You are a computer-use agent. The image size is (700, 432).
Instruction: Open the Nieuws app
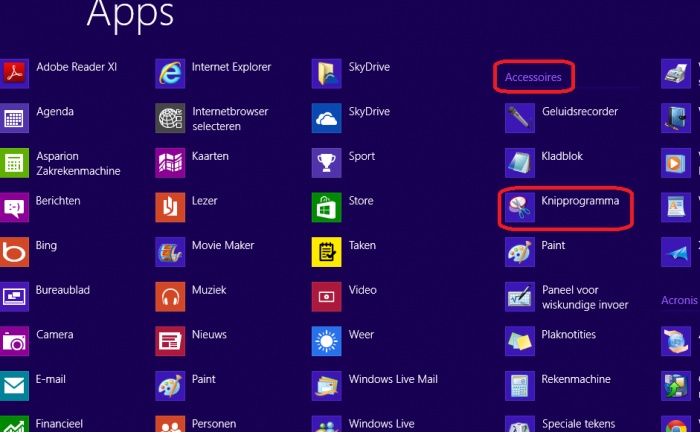pos(191,341)
